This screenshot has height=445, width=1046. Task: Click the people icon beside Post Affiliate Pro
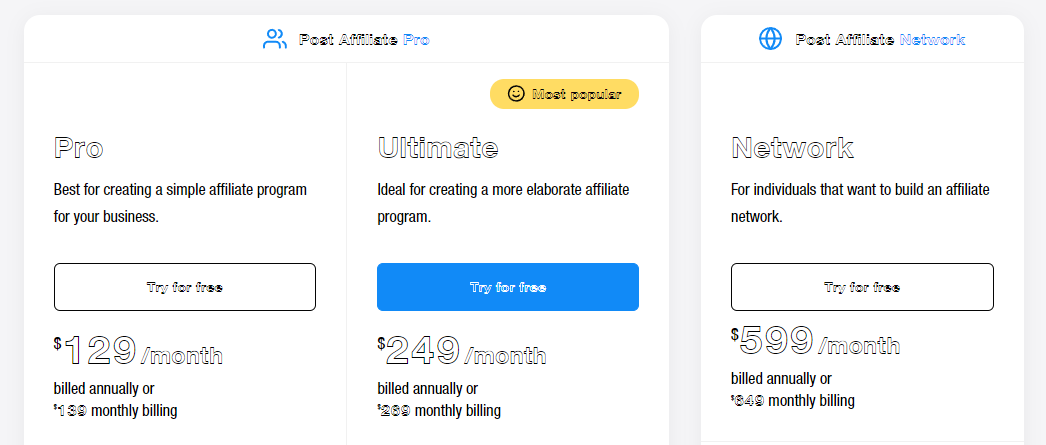[x=274, y=39]
